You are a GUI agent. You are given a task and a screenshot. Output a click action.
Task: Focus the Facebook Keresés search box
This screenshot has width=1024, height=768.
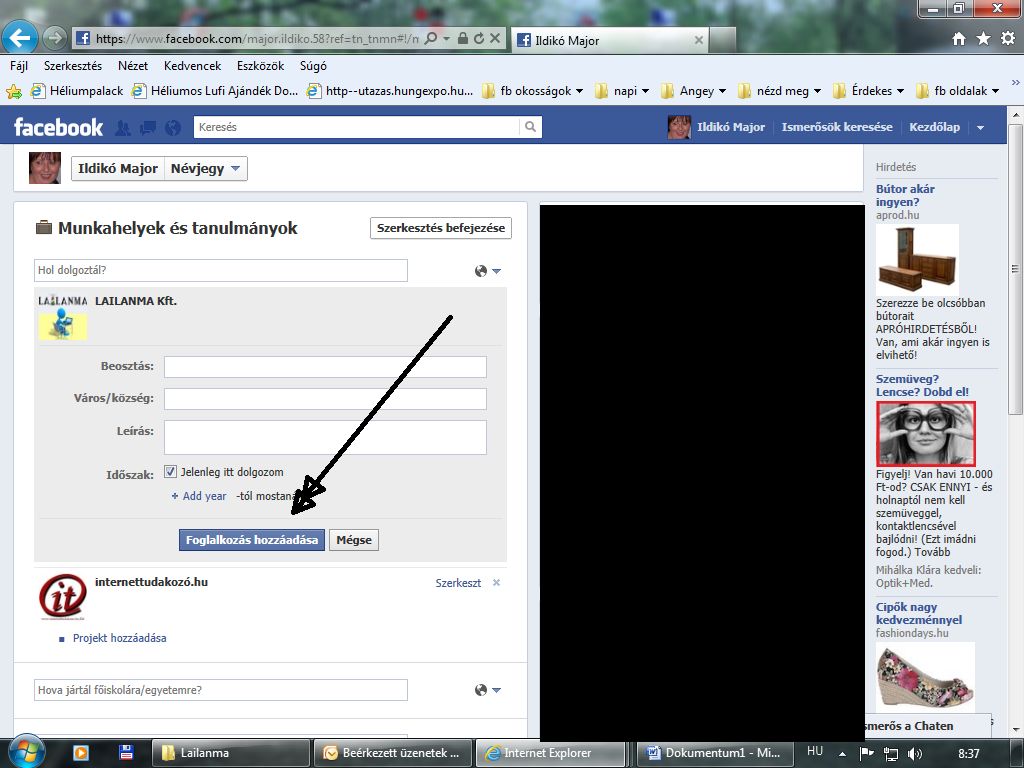click(357, 127)
